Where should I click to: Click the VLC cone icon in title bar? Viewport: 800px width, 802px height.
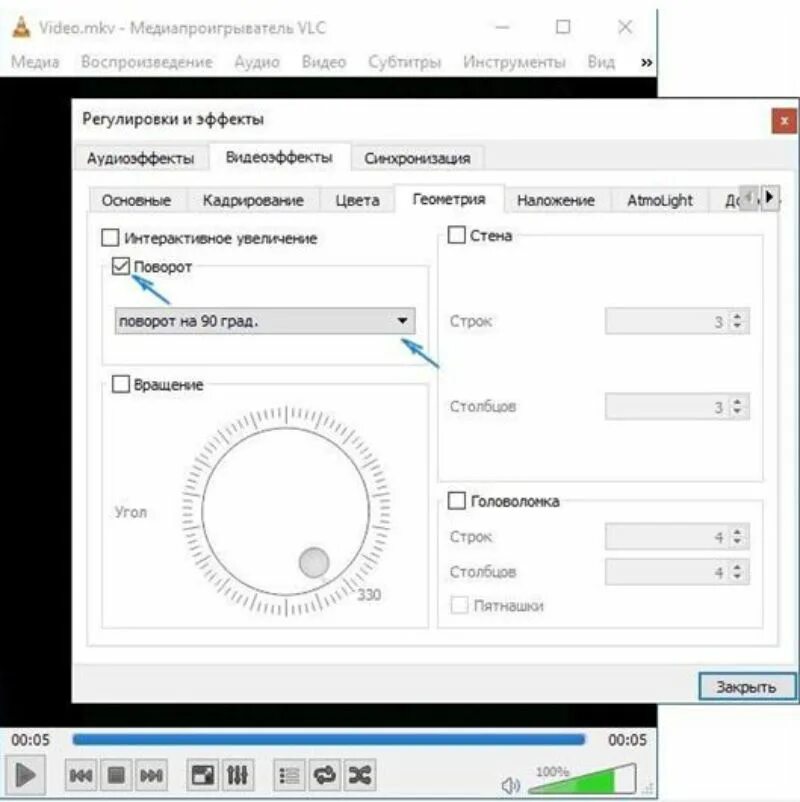pos(21,27)
